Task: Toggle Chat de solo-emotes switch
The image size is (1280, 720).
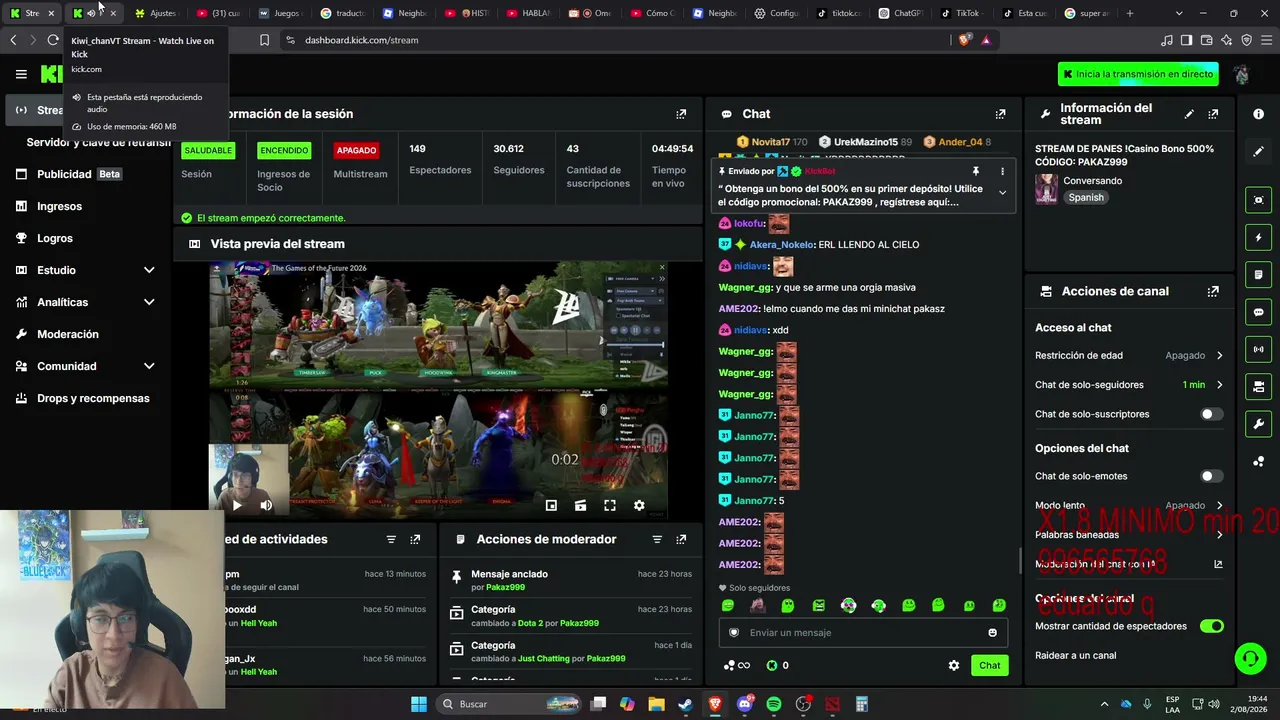Action: (x=1211, y=476)
